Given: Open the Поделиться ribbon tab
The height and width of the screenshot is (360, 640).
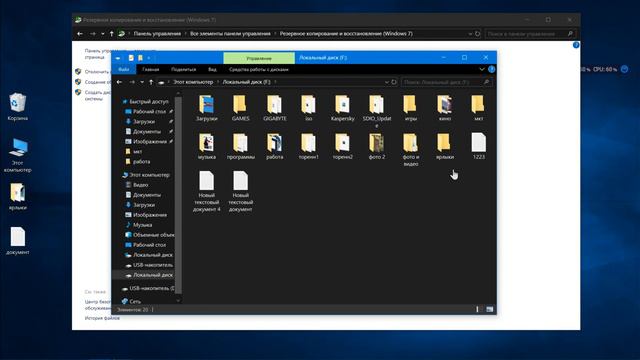Looking at the screenshot, I should coord(184,69).
